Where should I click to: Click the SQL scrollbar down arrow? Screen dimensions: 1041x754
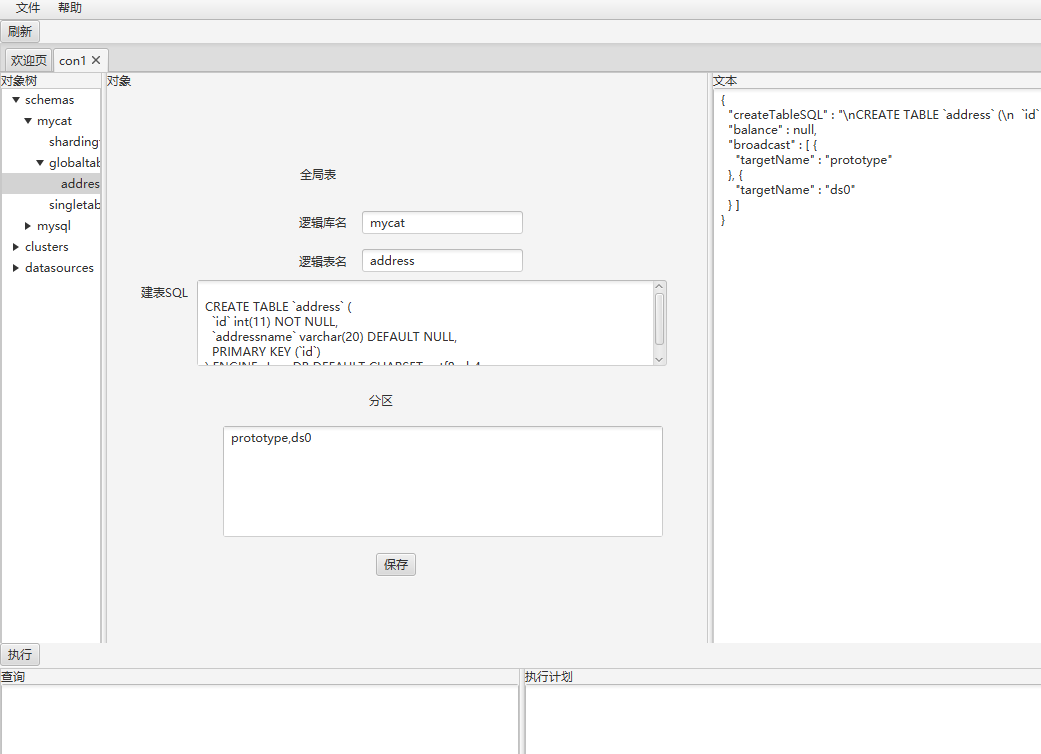(659, 359)
